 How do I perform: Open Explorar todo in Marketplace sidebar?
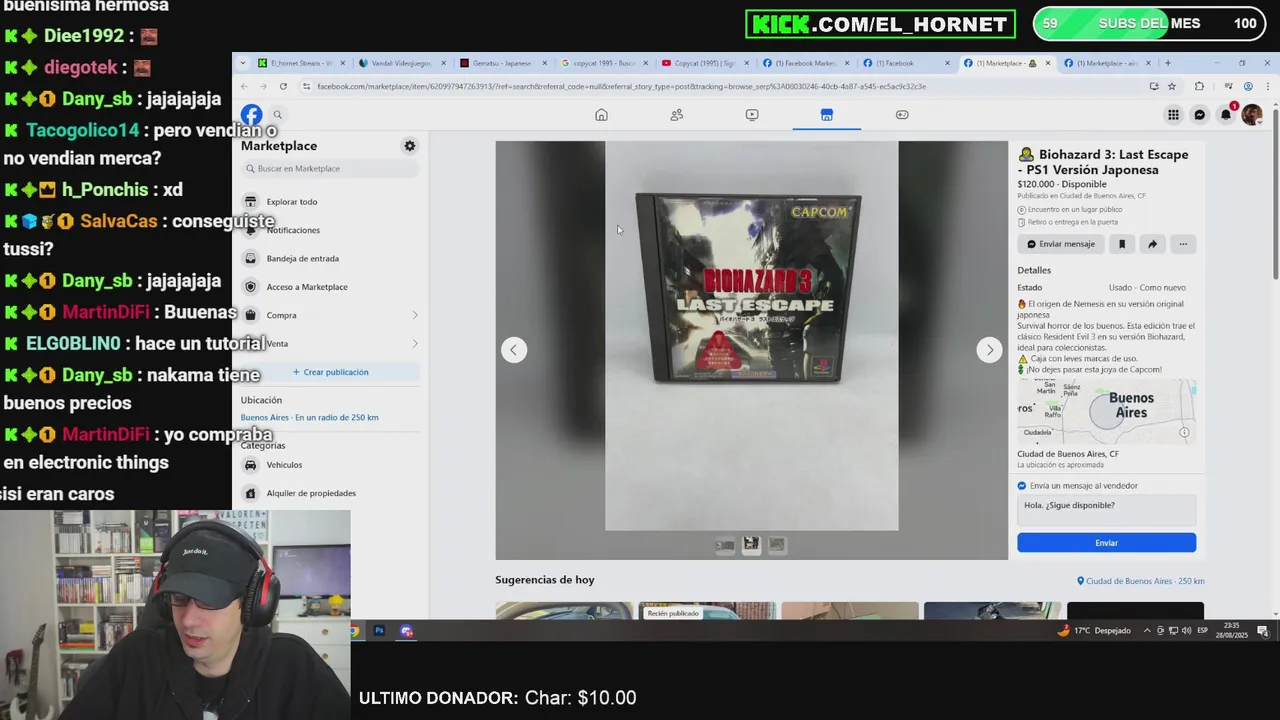(330, 202)
